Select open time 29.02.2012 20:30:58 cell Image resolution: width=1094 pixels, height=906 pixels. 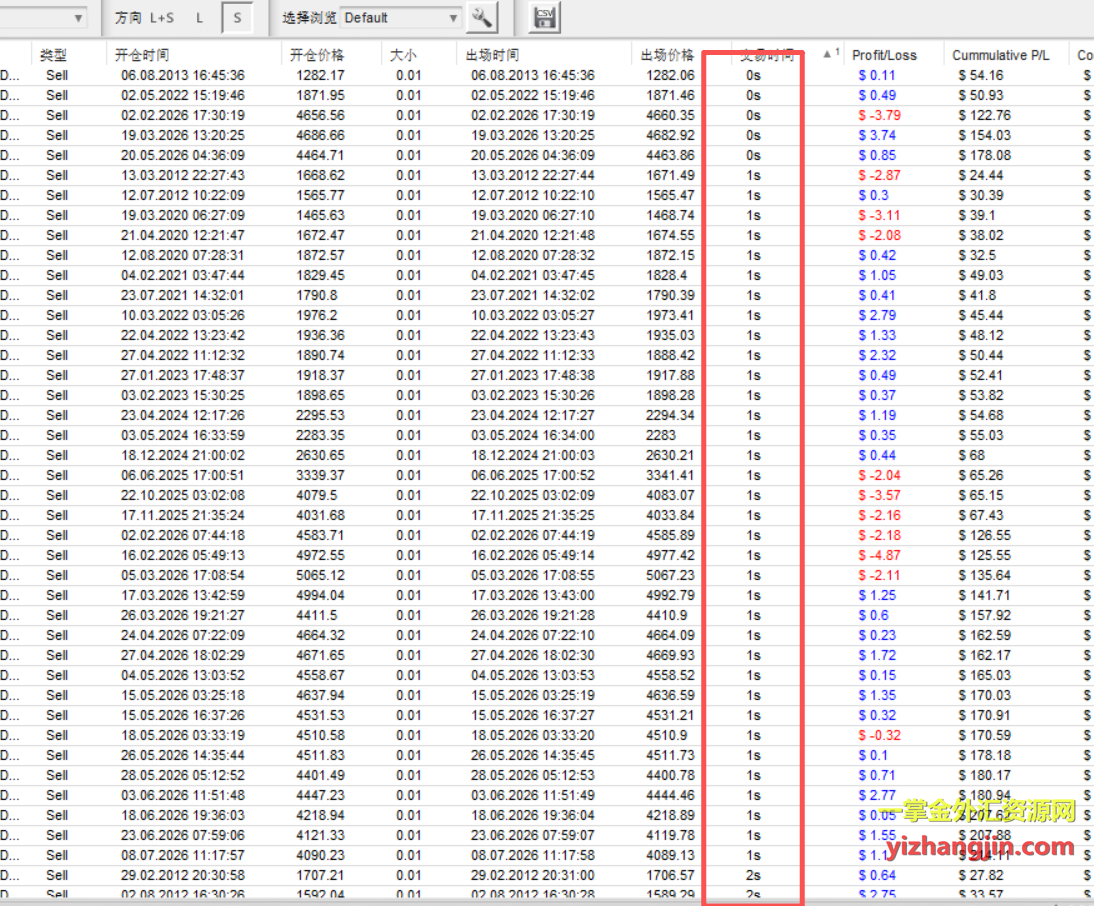pos(183,875)
